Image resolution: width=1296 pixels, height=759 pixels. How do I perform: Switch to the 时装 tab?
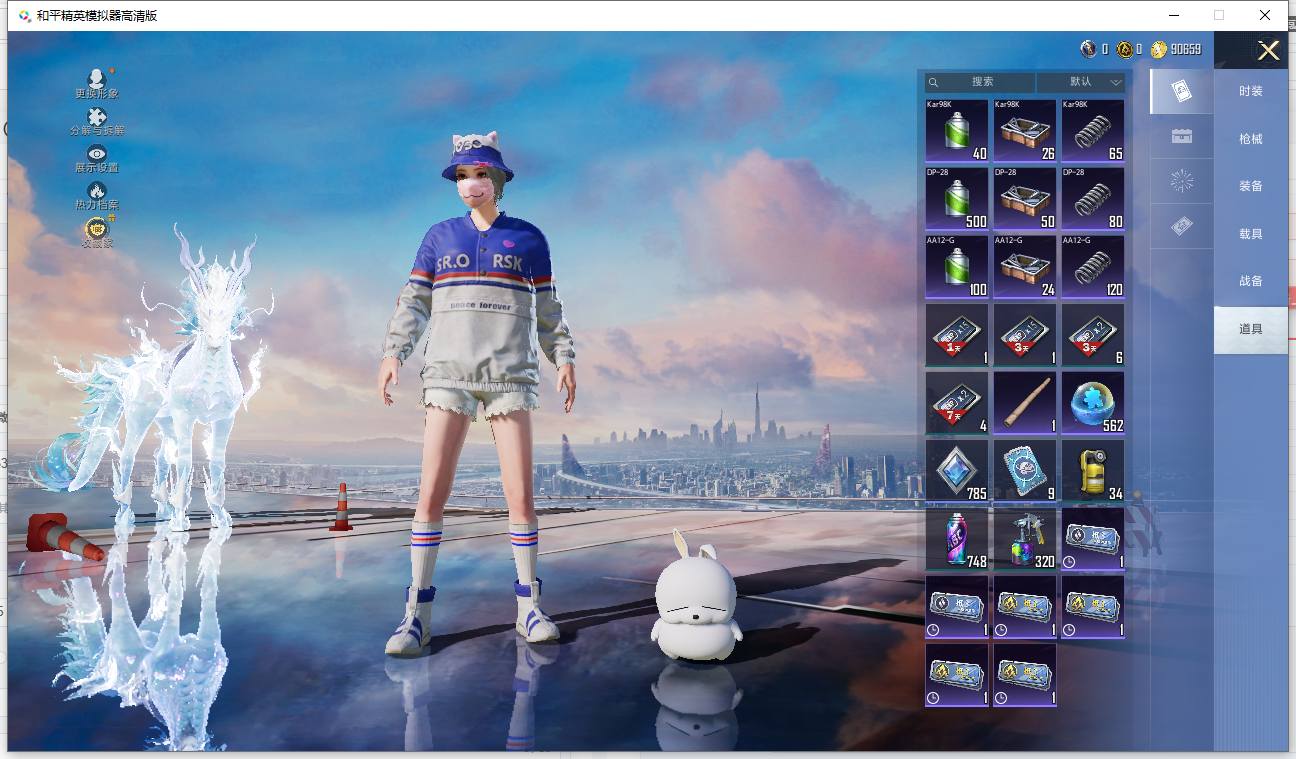point(1251,91)
